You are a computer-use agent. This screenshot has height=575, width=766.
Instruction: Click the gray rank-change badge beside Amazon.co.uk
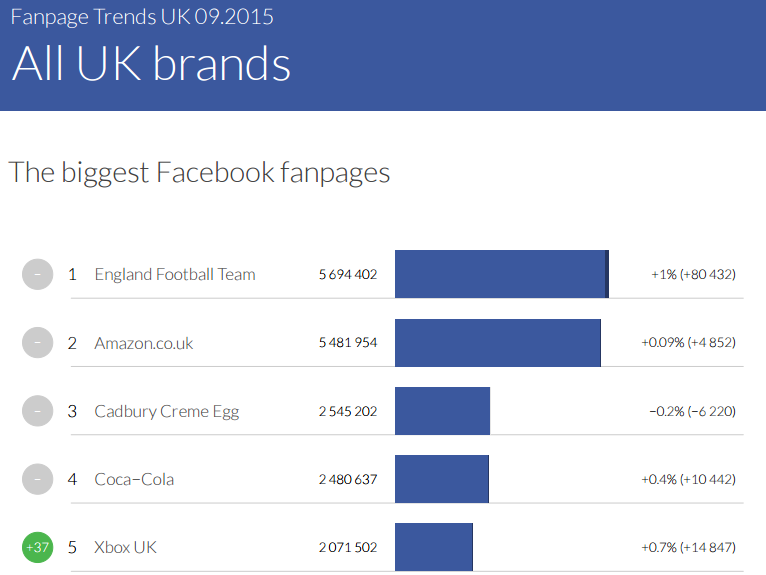pyautogui.click(x=37, y=342)
